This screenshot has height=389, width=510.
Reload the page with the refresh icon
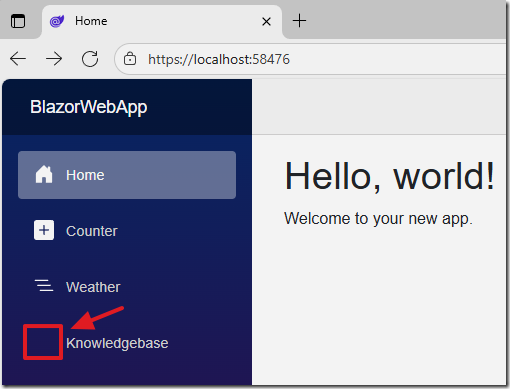90,59
